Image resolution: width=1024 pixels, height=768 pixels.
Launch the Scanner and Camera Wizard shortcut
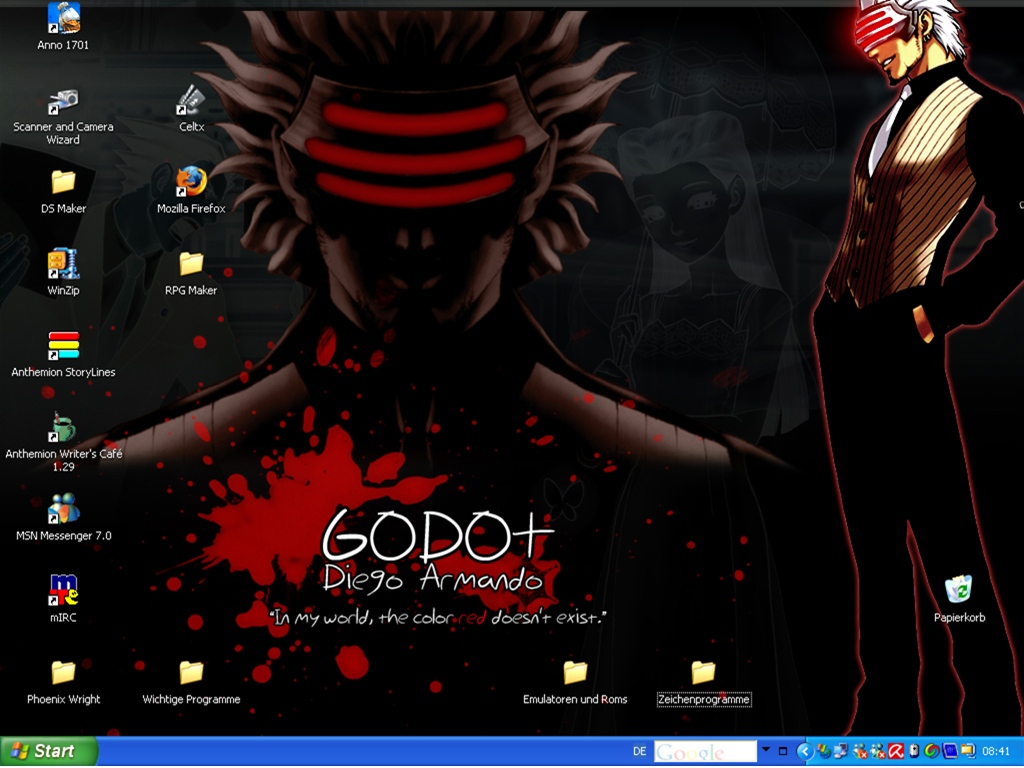pyautogui.click(x=63, y=116)
